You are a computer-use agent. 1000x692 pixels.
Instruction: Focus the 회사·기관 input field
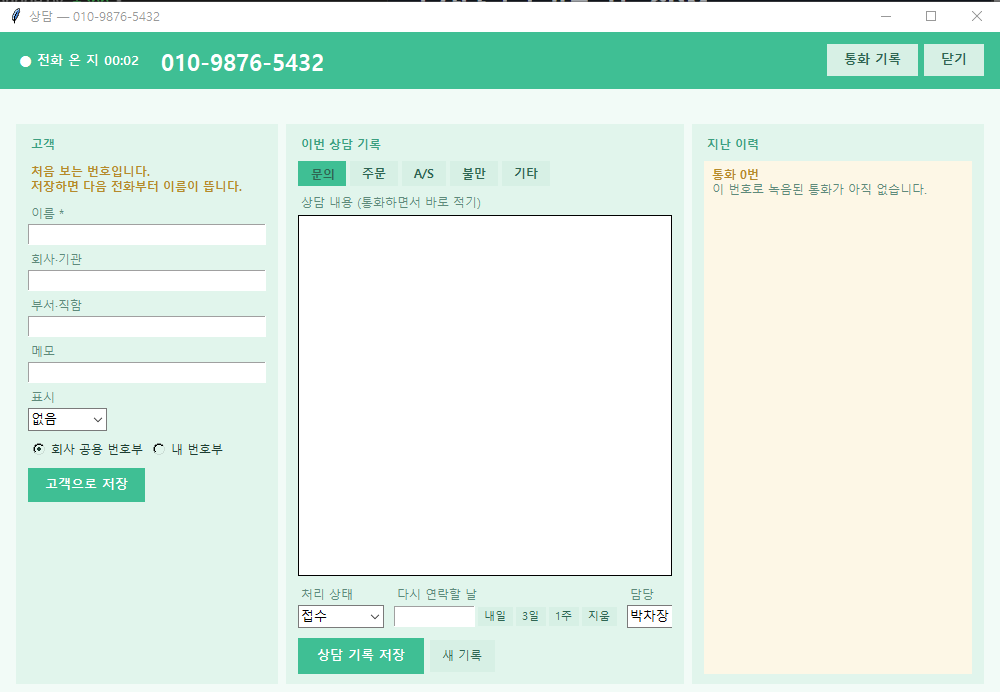click(147, 280)
